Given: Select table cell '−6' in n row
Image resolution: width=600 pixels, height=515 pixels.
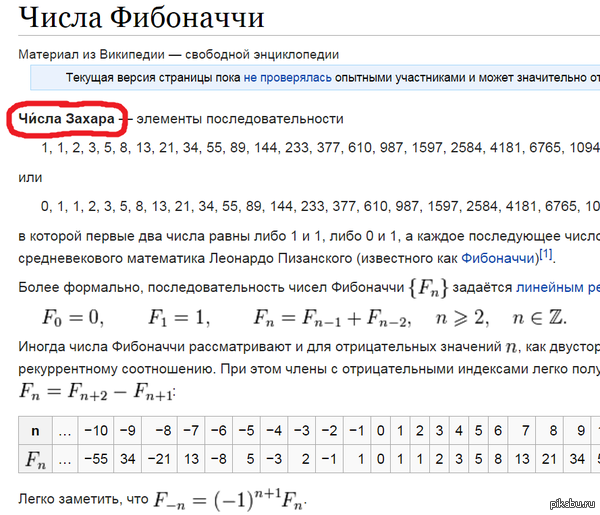Looking at the screenshot, I should [219, 430].
